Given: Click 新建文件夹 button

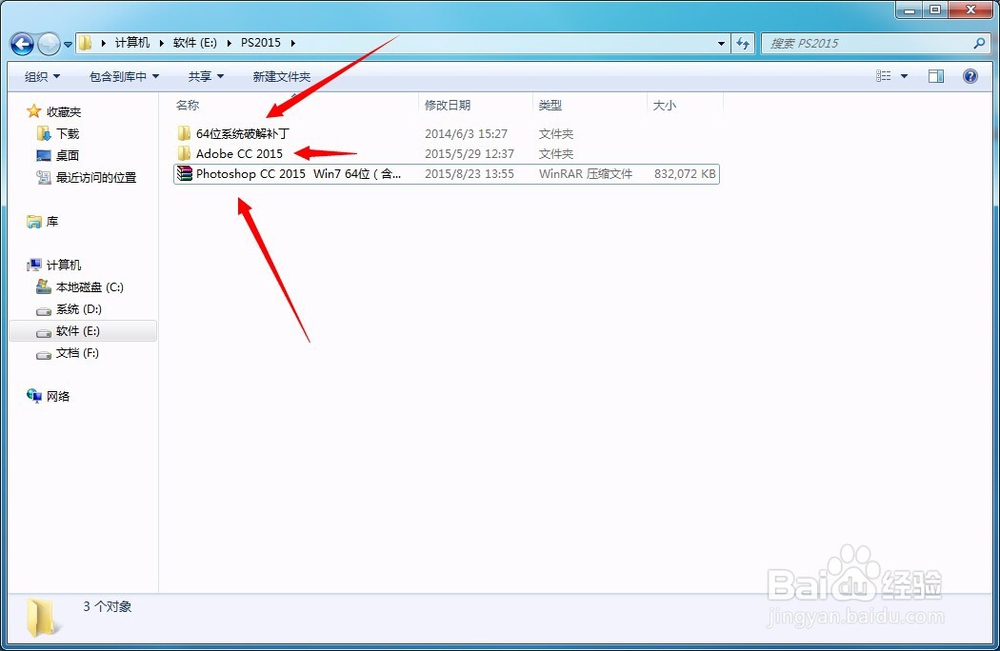Looking at the screenshot, I should 281,77.
